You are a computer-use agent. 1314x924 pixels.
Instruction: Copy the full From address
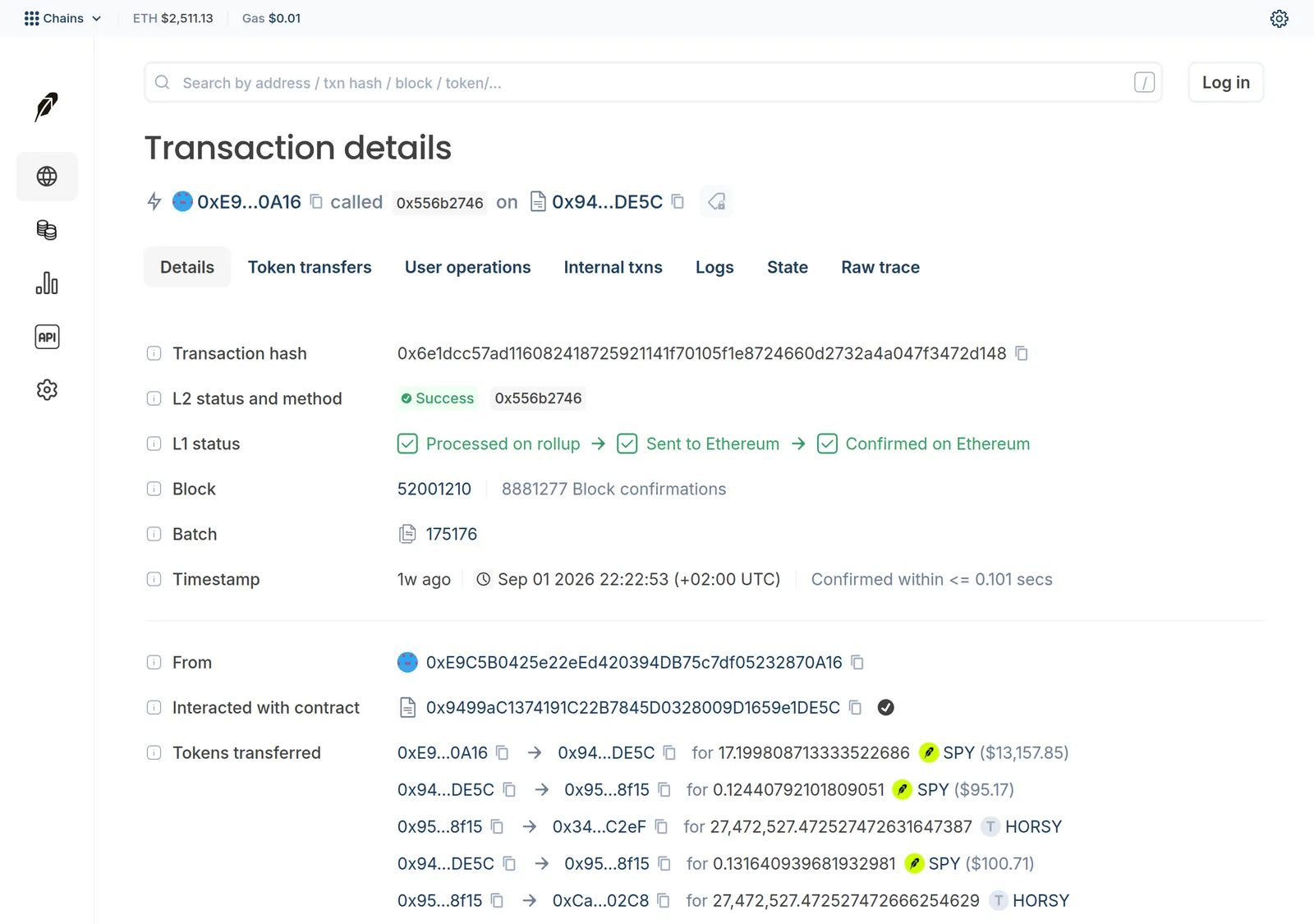857,662
